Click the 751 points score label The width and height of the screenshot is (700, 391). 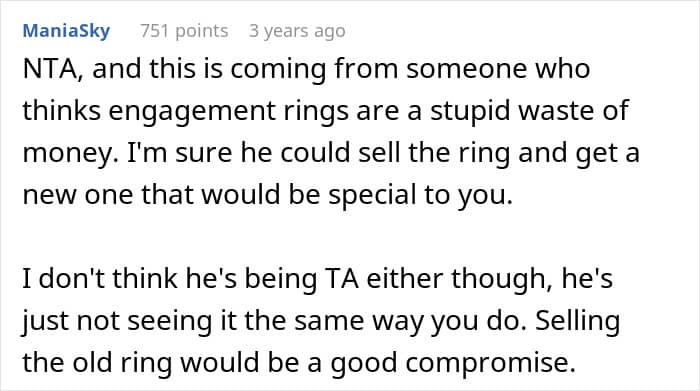pyautogui.click(x=184, y=31)
